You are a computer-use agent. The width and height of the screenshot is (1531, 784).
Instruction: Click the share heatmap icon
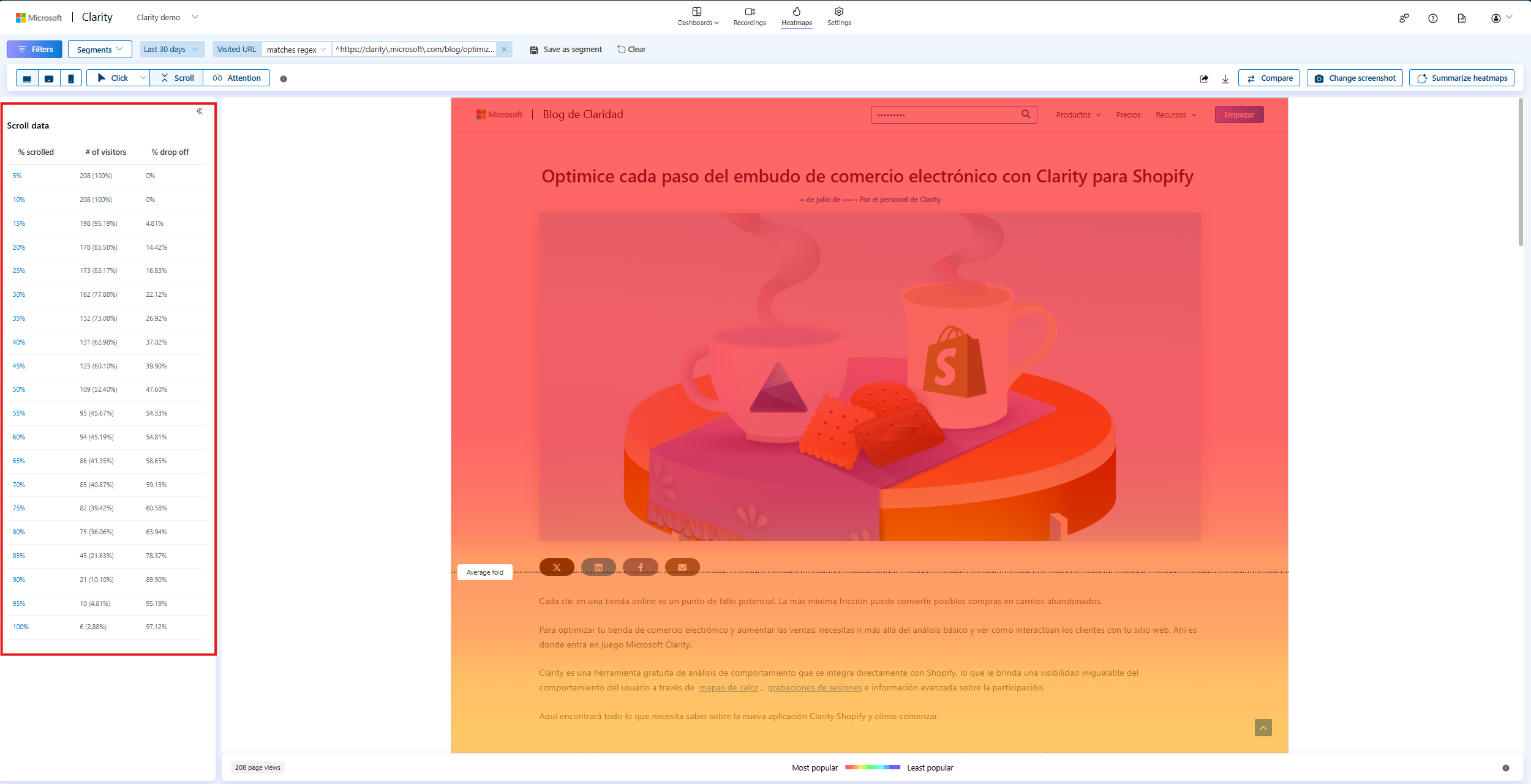click(x=1204, y=78)
